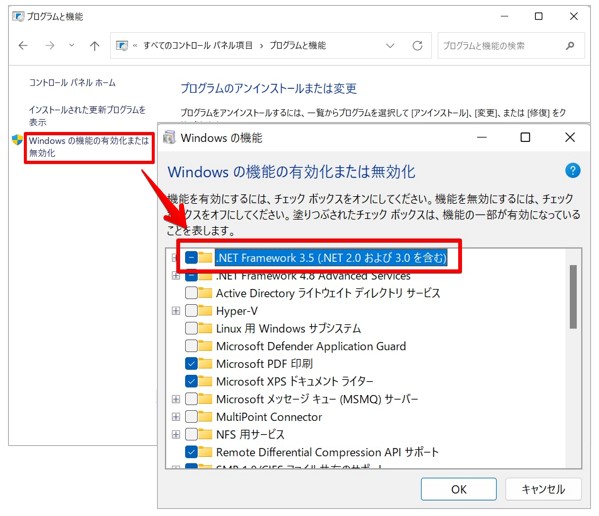The height and width of the screenshot is (516, 599).
Task: Click the control panel icon in the address bar
Action: pyautogui.click(x=122, y=46)
